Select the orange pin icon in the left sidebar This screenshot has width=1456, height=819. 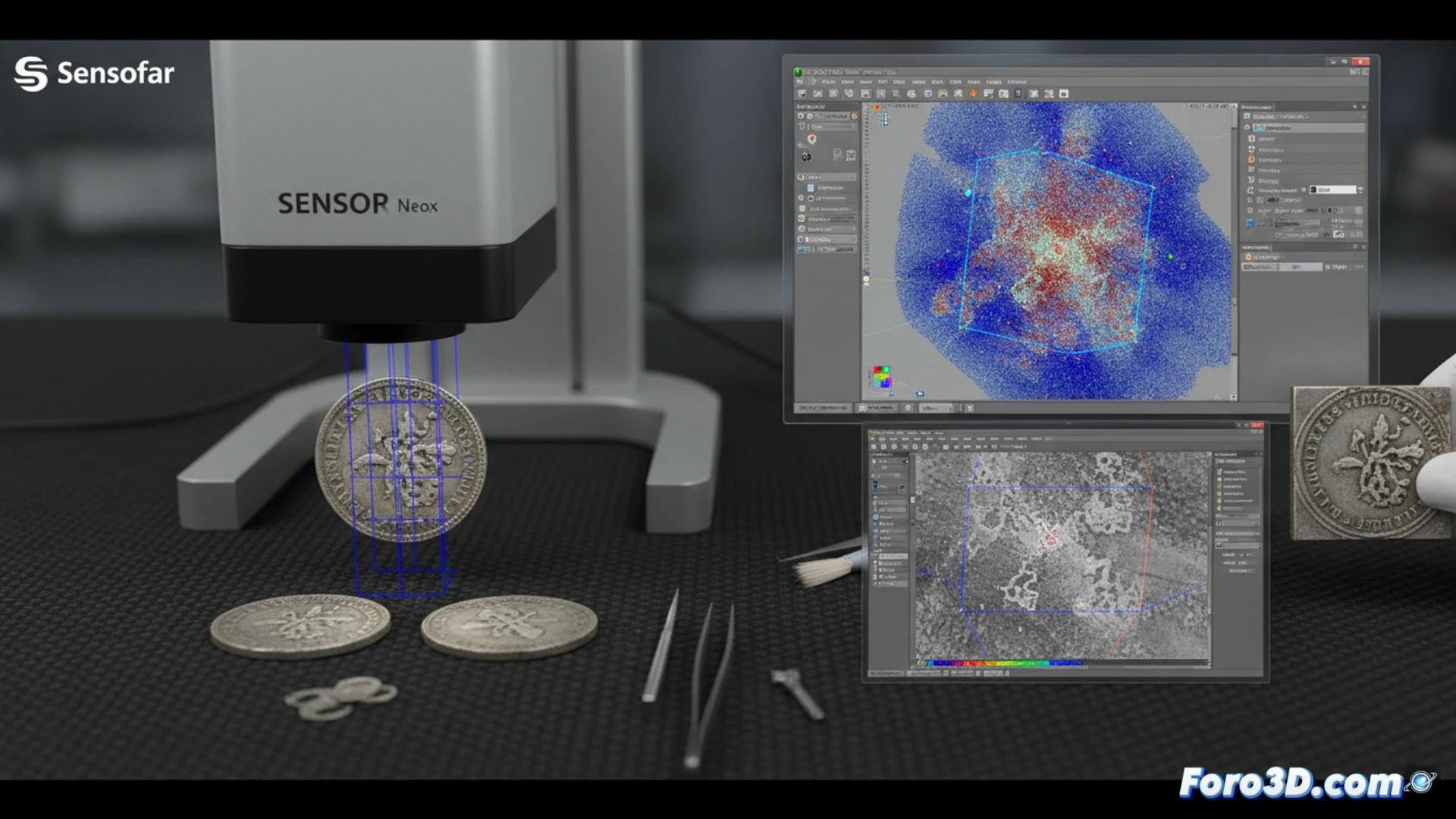(x=812, y=139)
